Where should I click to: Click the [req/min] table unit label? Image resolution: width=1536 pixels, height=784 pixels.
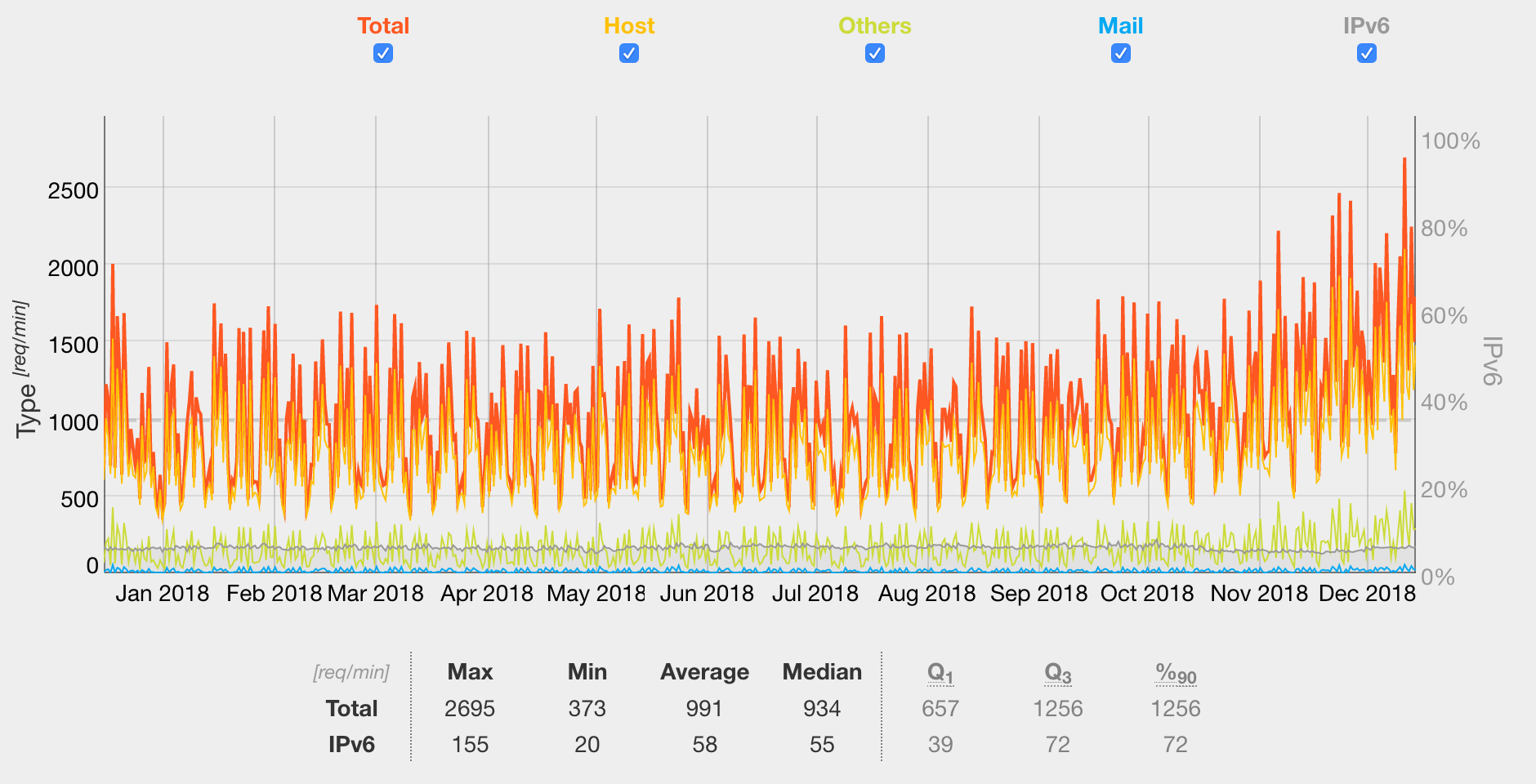pos(351,672)
